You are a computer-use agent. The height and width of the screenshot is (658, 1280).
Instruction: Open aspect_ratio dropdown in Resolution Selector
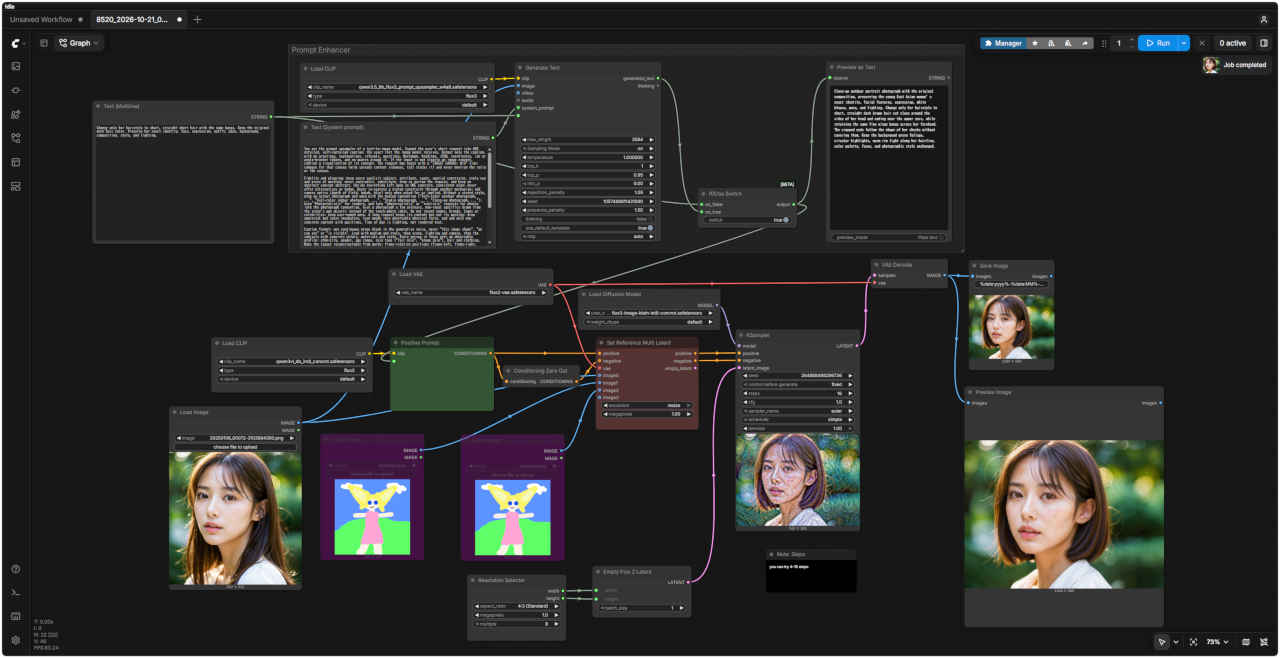click(x=516, y=605)
